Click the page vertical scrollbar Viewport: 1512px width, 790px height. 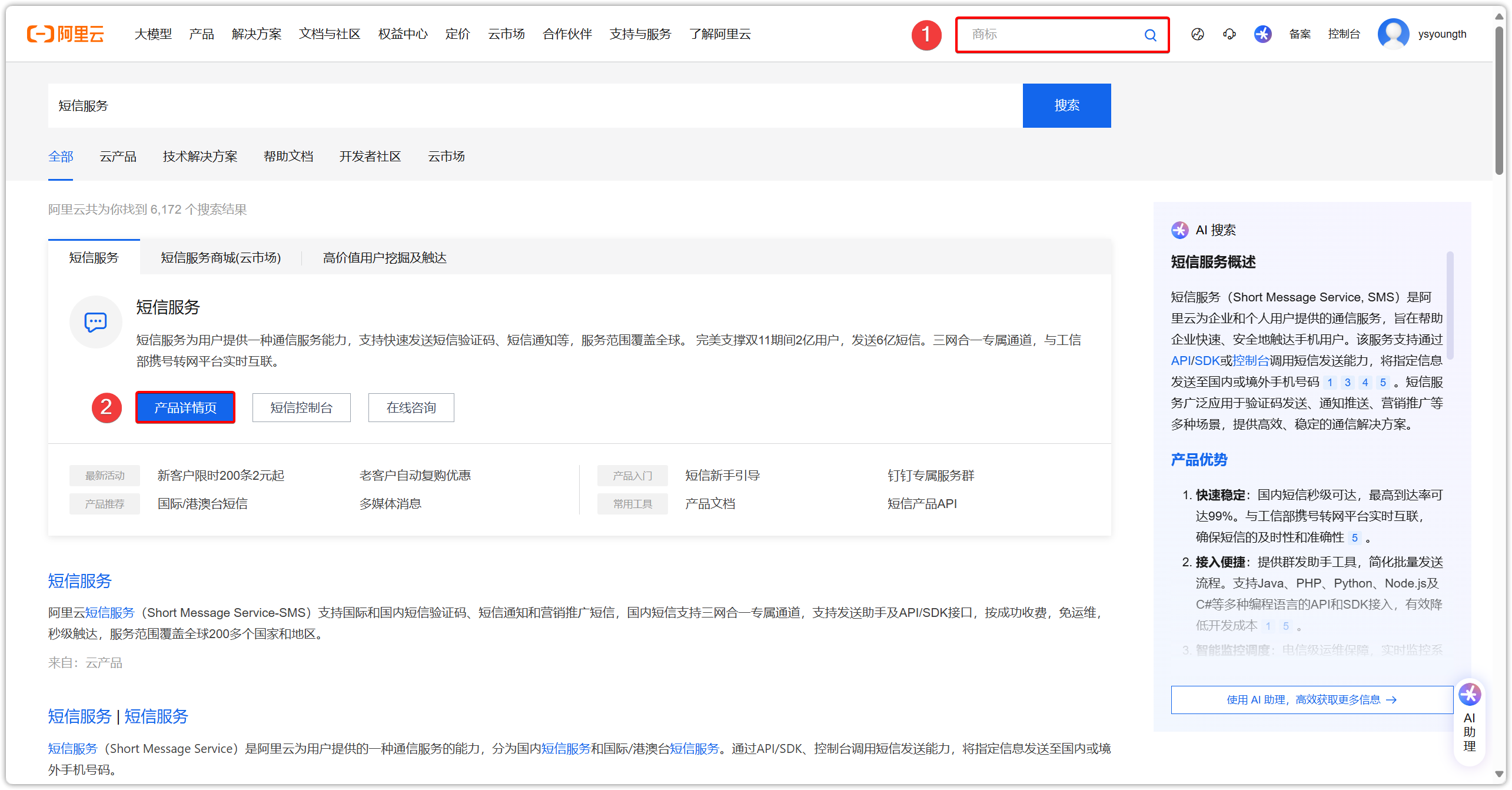coord(1499,100)
